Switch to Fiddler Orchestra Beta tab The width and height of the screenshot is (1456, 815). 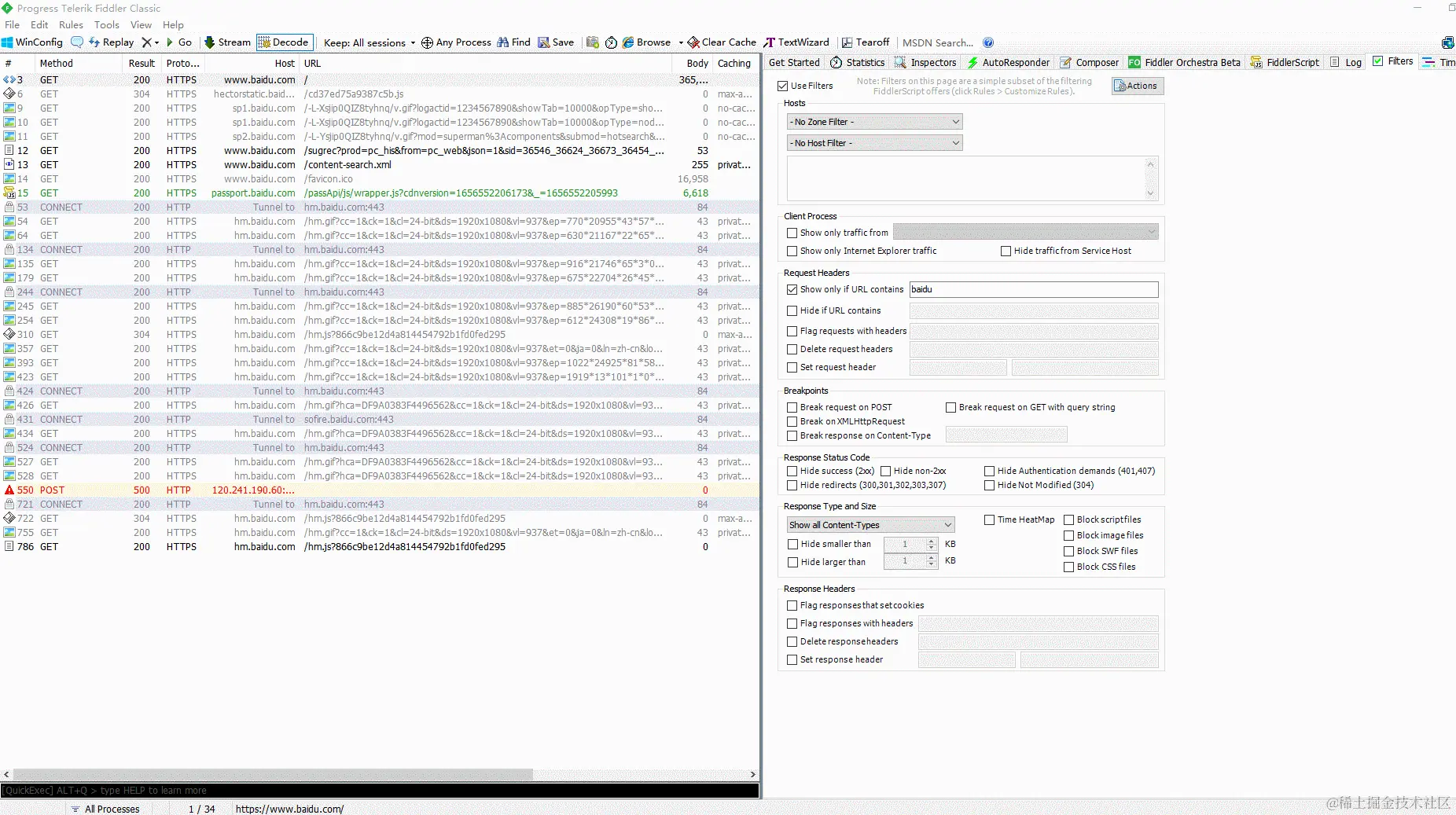(1185, 62)
